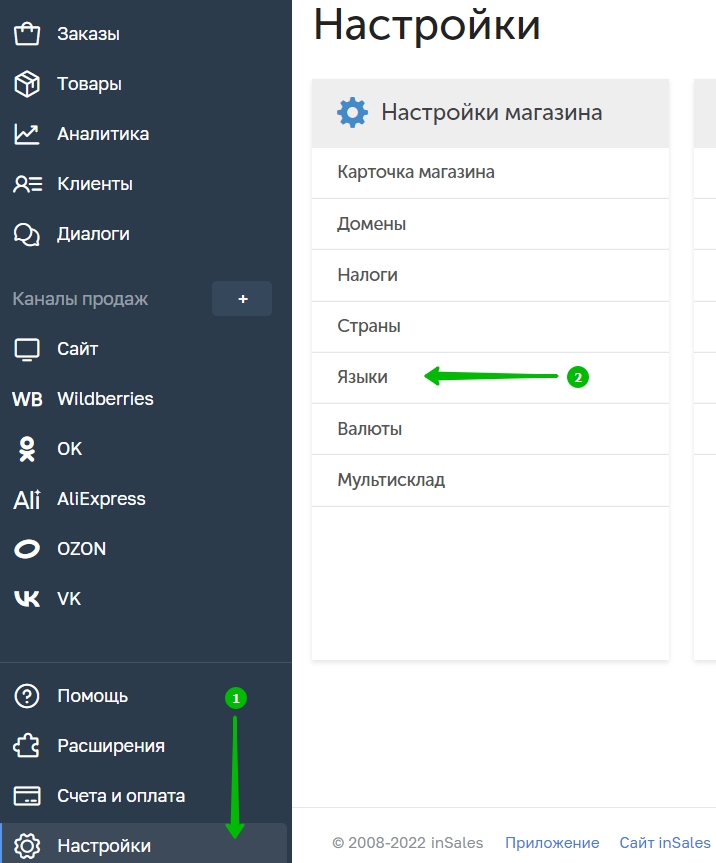Open the Аналитика chart icon
Image resolution: width=716 pixels, height=863 pixels.
pos(27,134)
